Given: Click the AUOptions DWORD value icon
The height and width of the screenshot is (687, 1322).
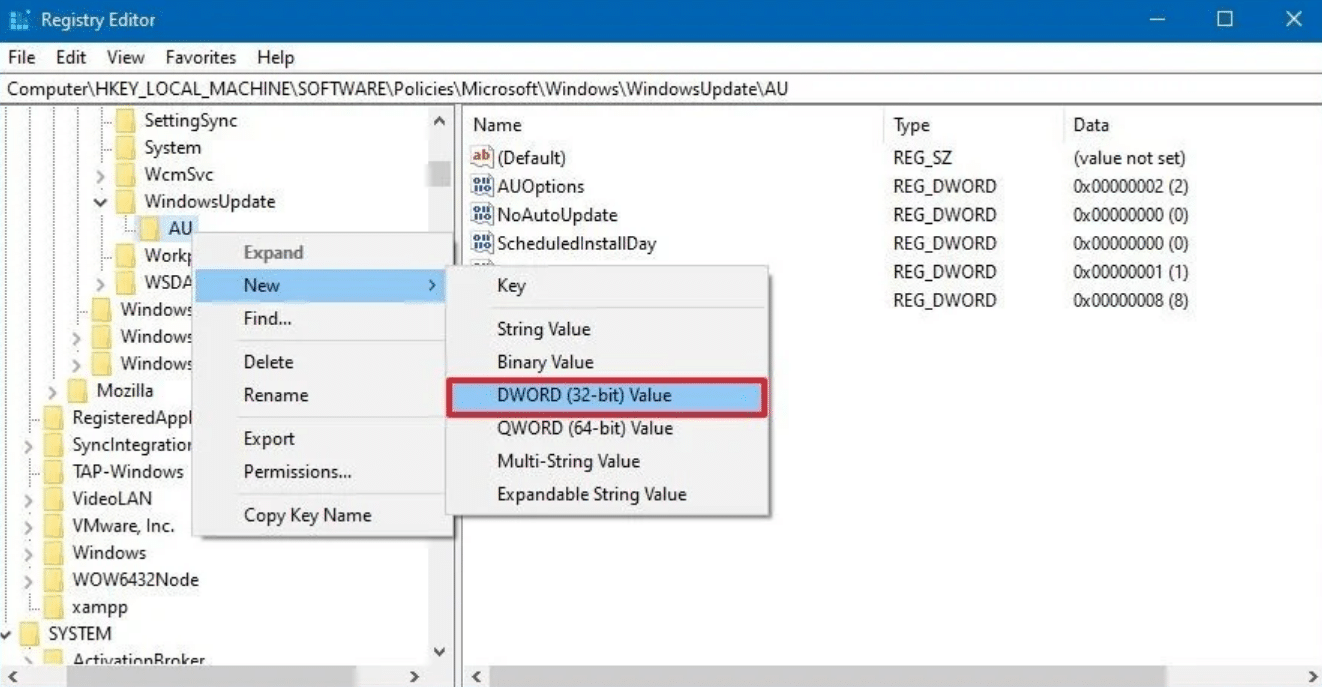Looking at the screenshot, I should (483, 186).
